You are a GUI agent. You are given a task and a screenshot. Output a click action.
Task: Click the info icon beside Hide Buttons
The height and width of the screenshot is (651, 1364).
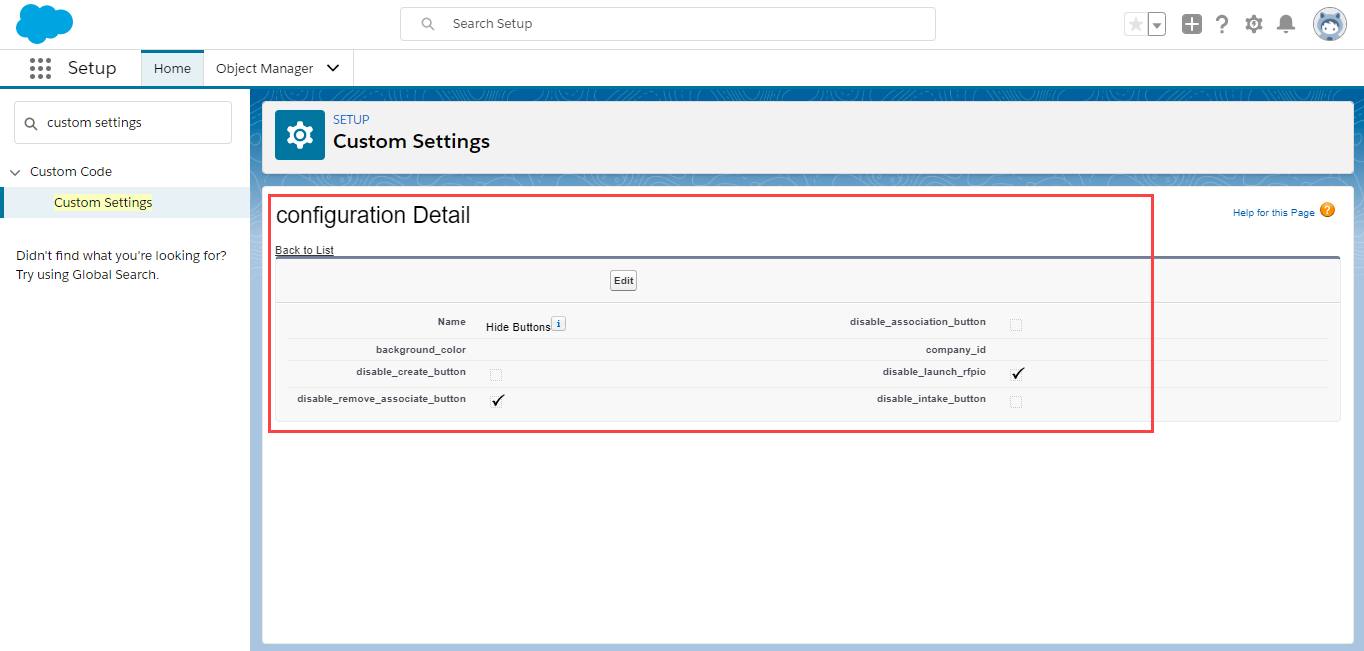[x=559, y=324]
